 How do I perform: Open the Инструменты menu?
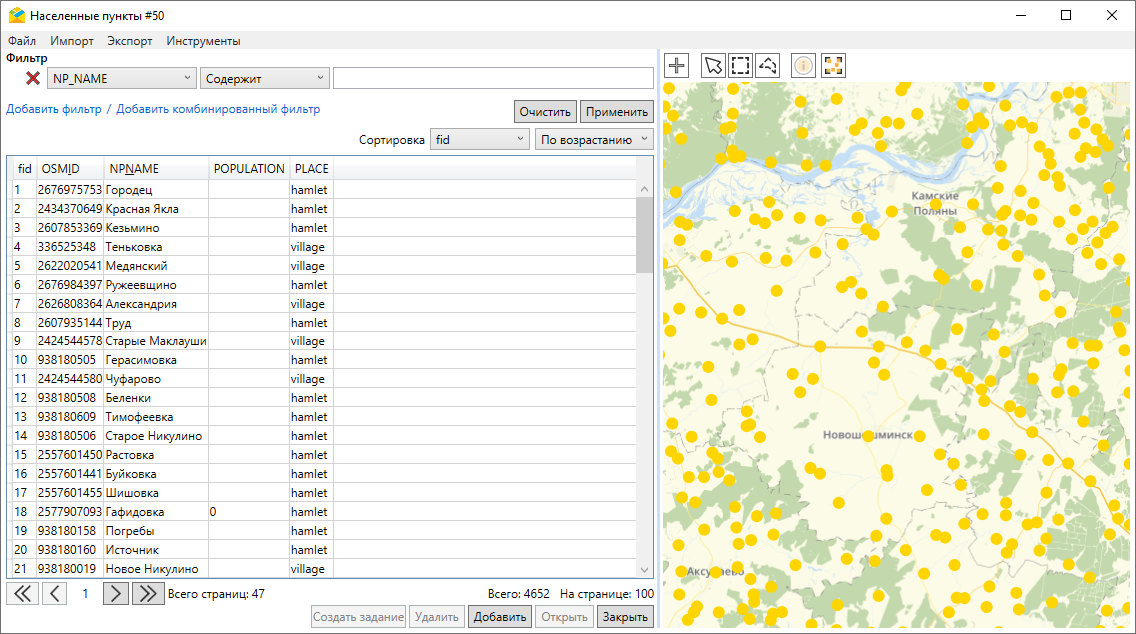(x=203, y=41)
